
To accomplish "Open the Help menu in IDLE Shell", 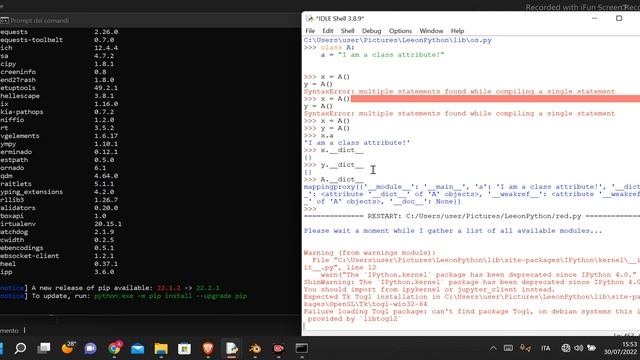I will coord(458,31).
